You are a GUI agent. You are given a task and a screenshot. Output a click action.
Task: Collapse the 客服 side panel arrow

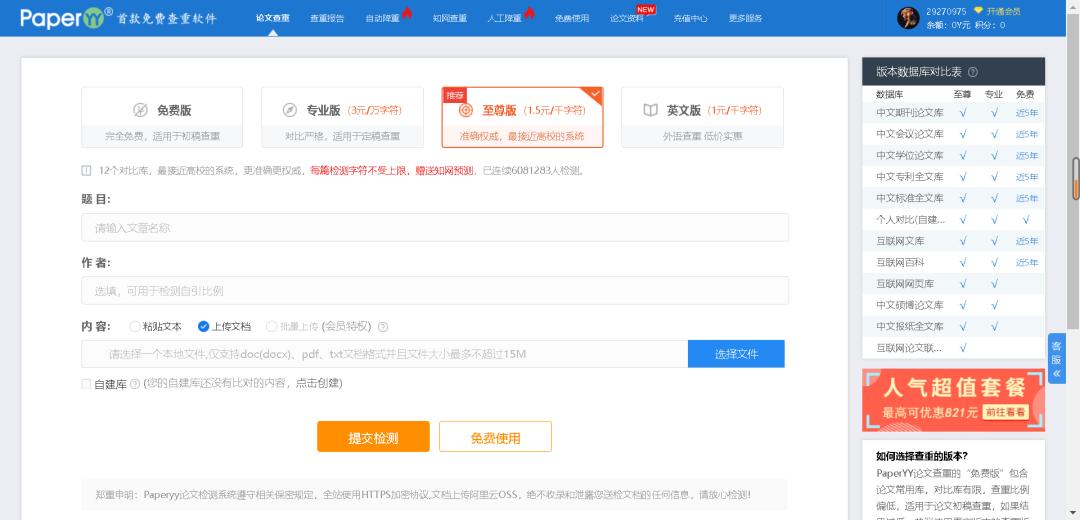pos(1057,373)
